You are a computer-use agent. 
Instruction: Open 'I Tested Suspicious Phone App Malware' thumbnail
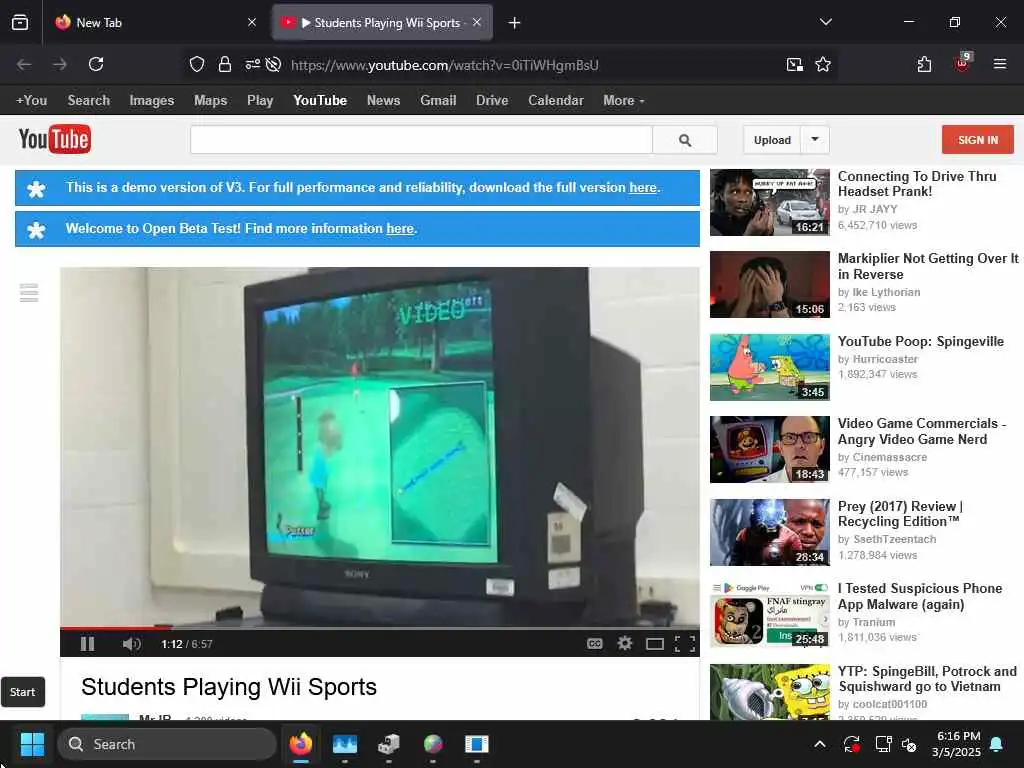point(769,615)
